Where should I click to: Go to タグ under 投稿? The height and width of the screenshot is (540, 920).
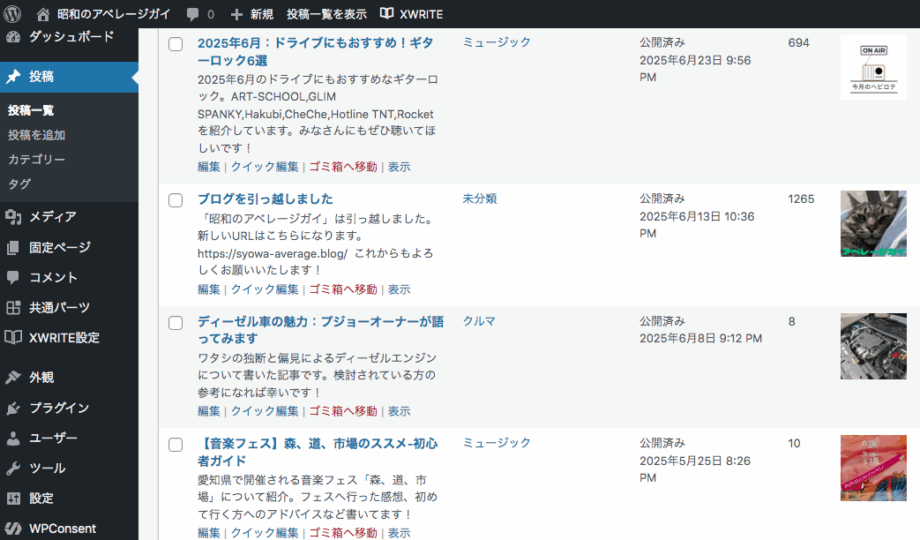coord(19,184)
